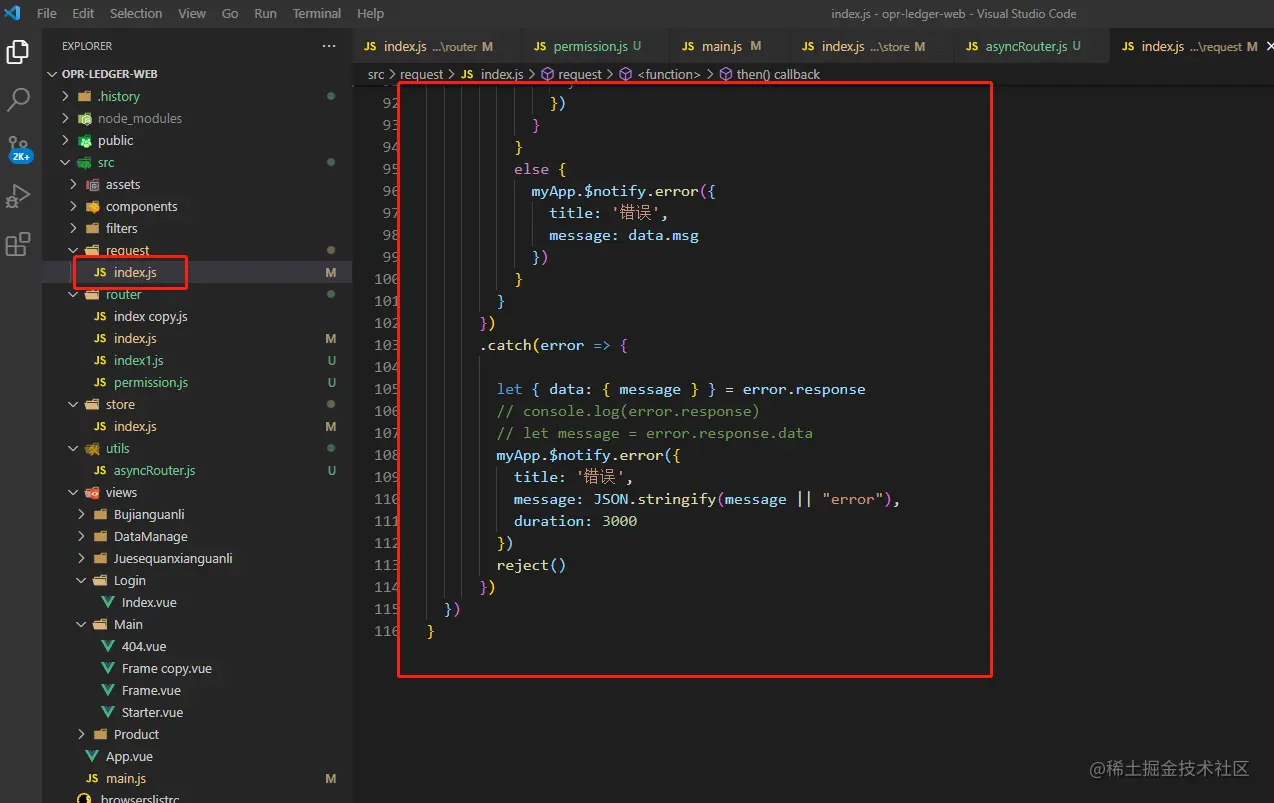The height and width of the screenshot is (803, 1274).
Task: Collapse the views folder
Action: pos(121,492)
